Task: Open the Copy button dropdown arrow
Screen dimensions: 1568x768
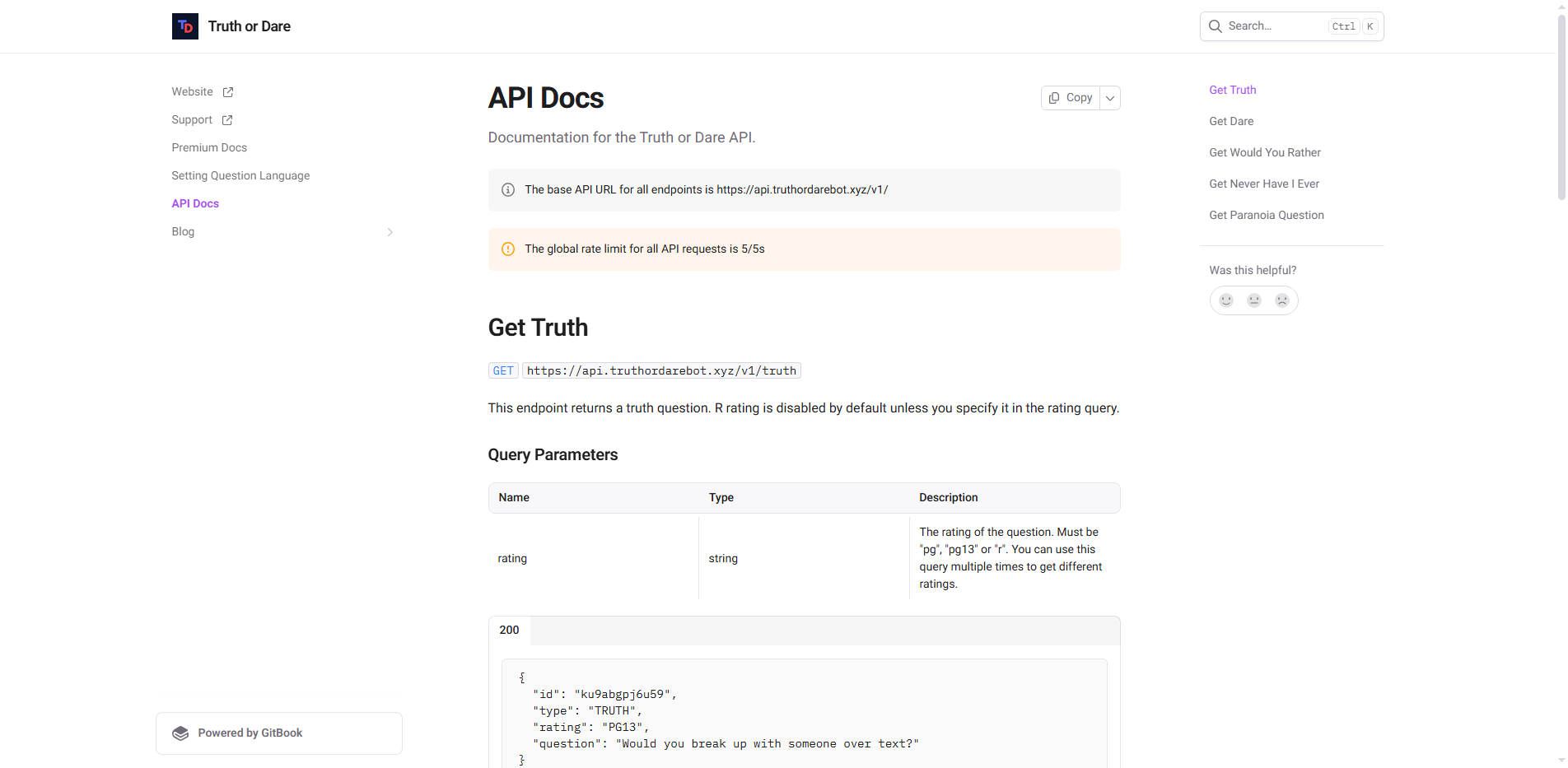Action: (x=1109, y=97)
